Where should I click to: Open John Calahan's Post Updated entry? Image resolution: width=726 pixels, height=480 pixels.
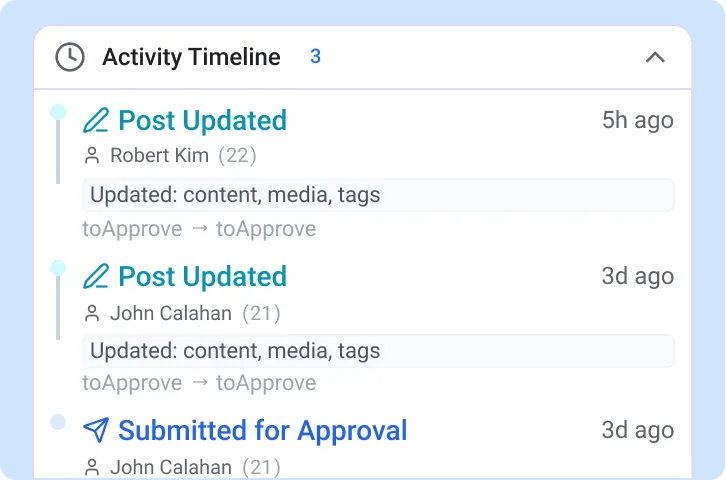click(x=202, y=277)
